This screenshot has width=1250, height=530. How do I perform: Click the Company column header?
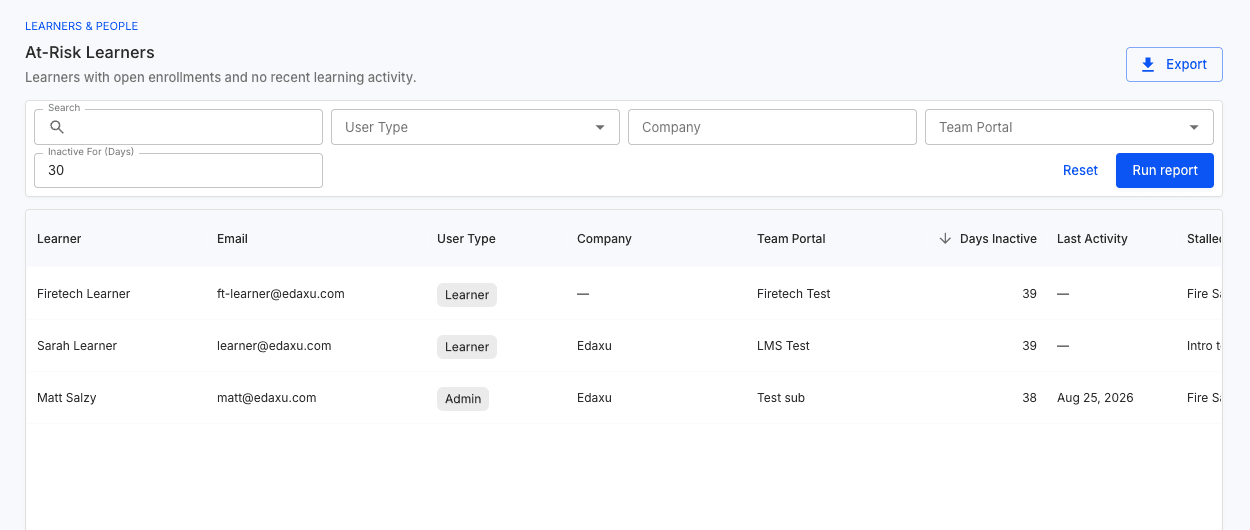point(604,239)
